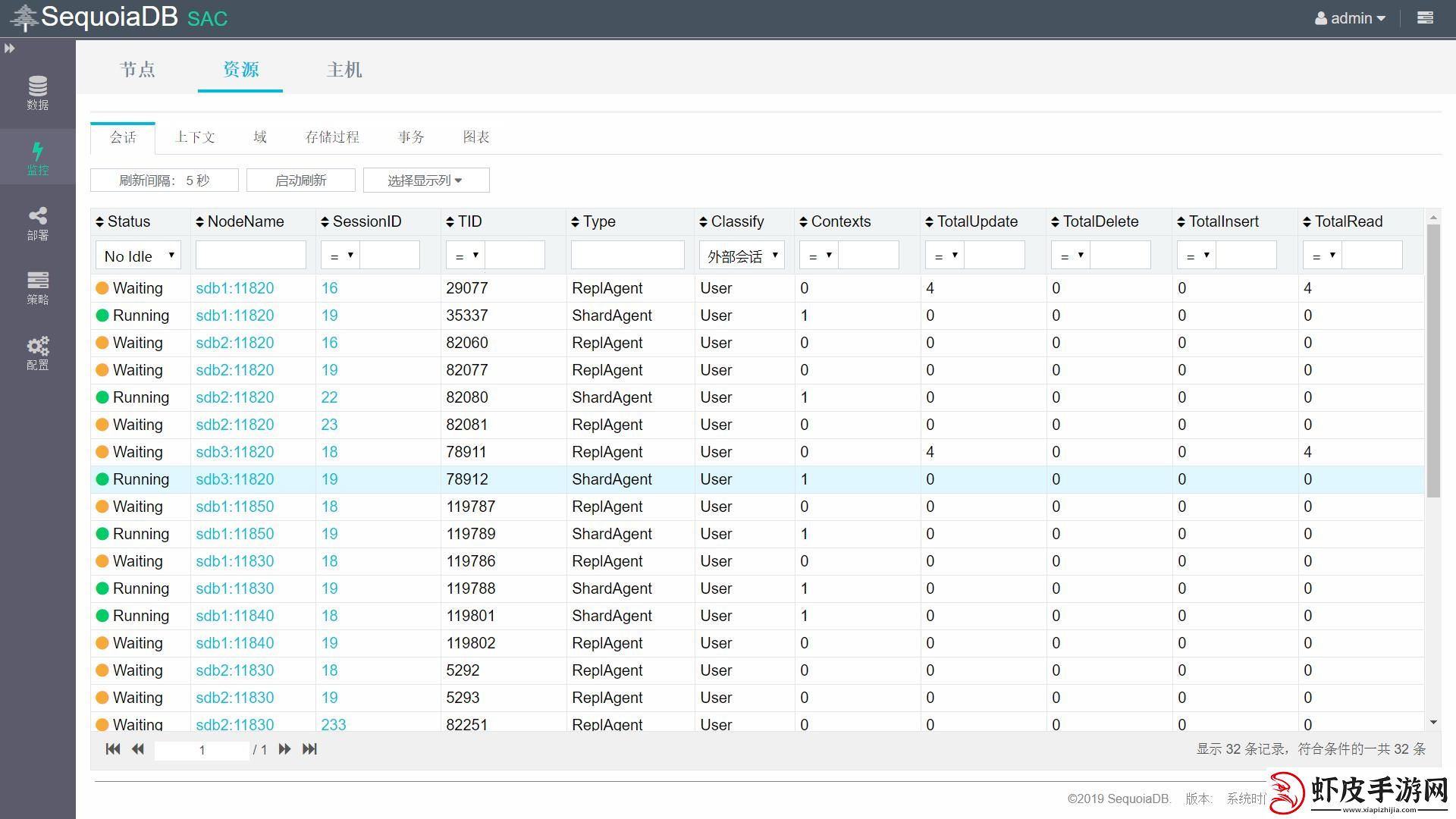Click the 启动刷新 button

click(301, 180)
